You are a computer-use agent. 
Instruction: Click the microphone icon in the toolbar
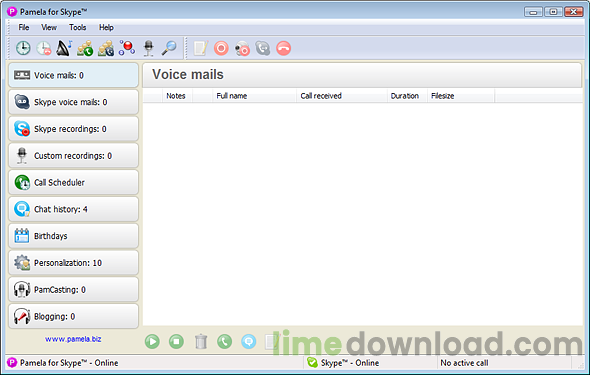[149, 49]
